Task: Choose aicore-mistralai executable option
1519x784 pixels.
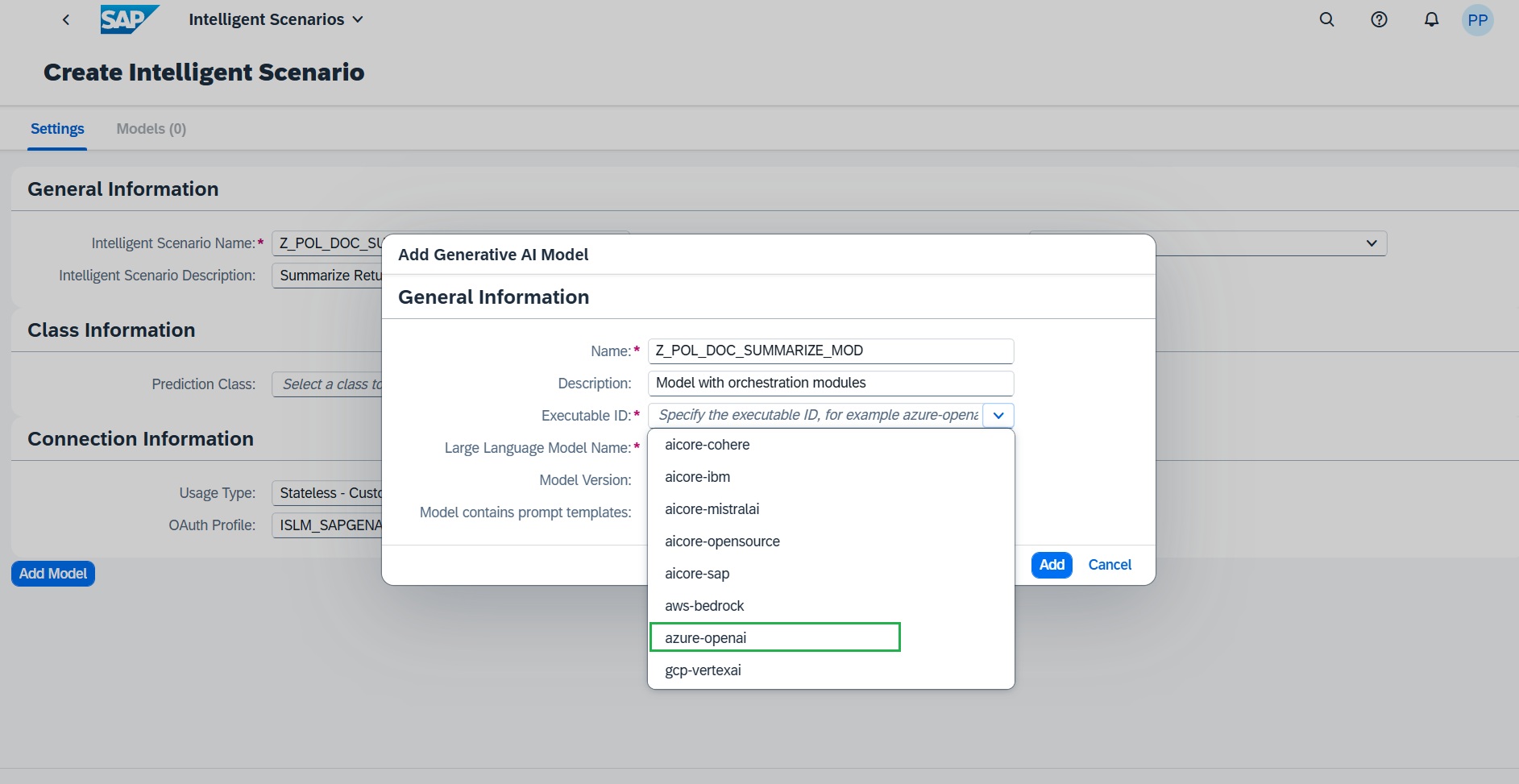Action: [x=831, y=509]
